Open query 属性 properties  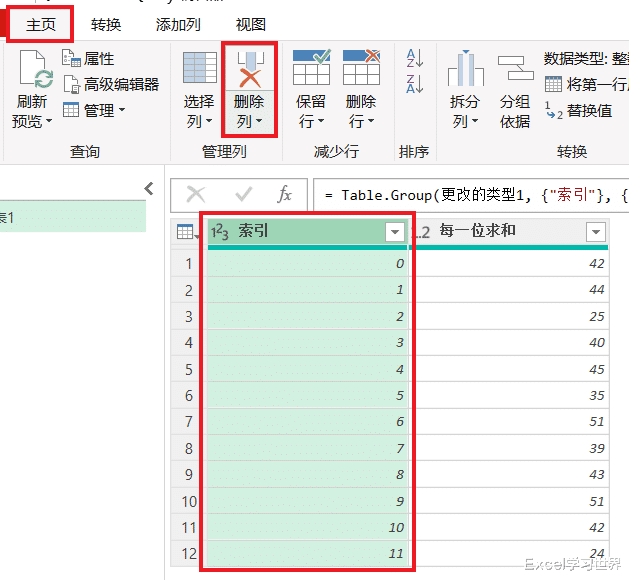(x=88, y=59)
